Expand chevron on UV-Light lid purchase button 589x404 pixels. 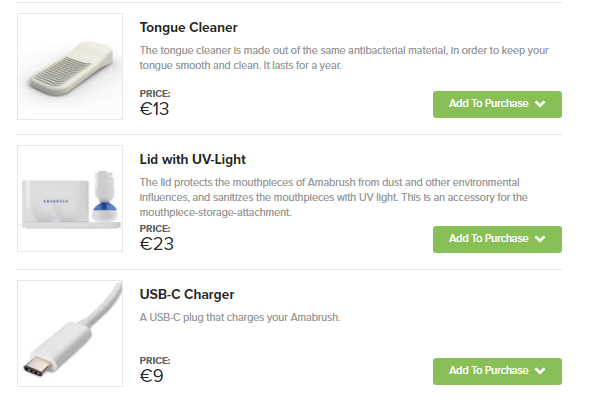(x=540, y=239)
